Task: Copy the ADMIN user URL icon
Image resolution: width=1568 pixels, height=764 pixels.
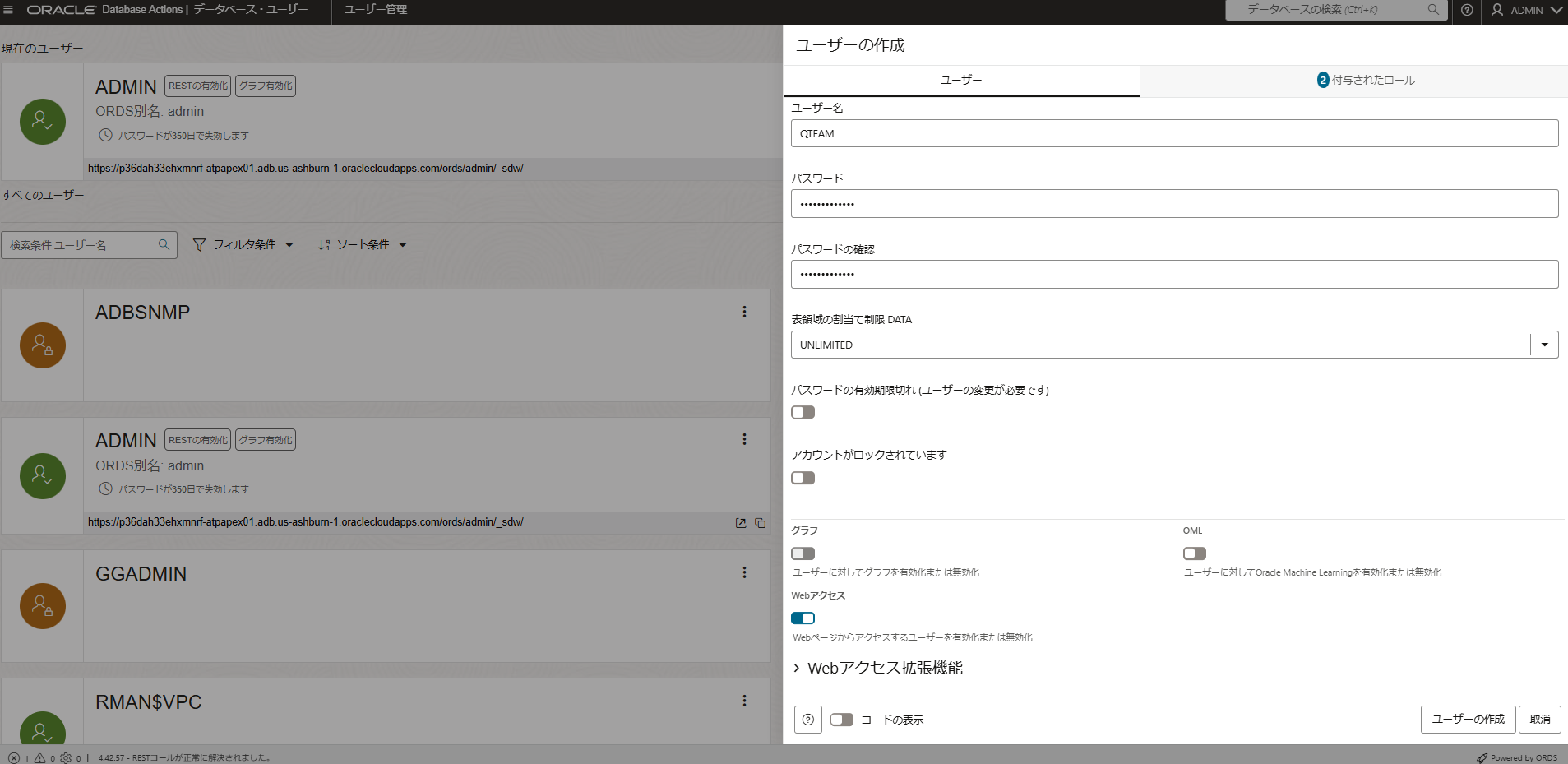Action: (x=761, y=523)
